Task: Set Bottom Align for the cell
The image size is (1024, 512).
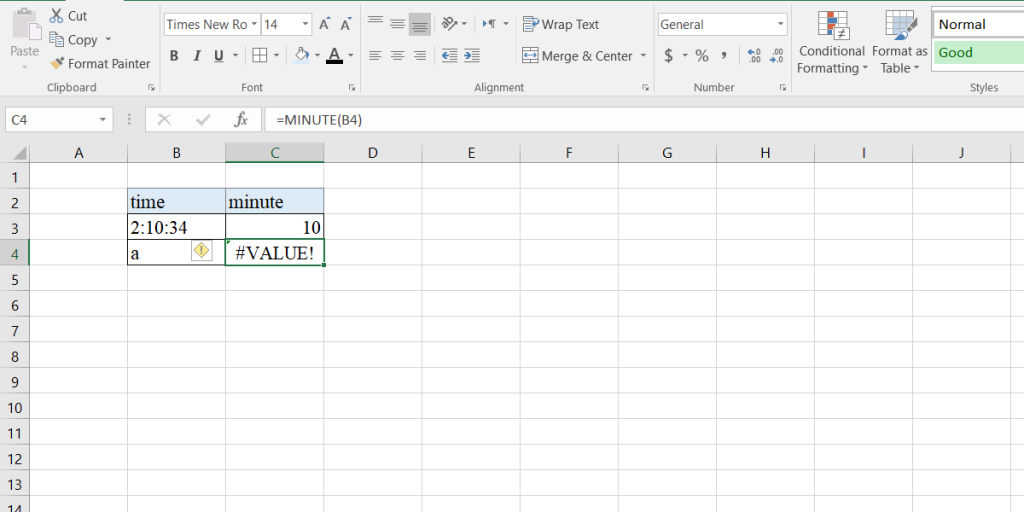Action: pos(420,25)
